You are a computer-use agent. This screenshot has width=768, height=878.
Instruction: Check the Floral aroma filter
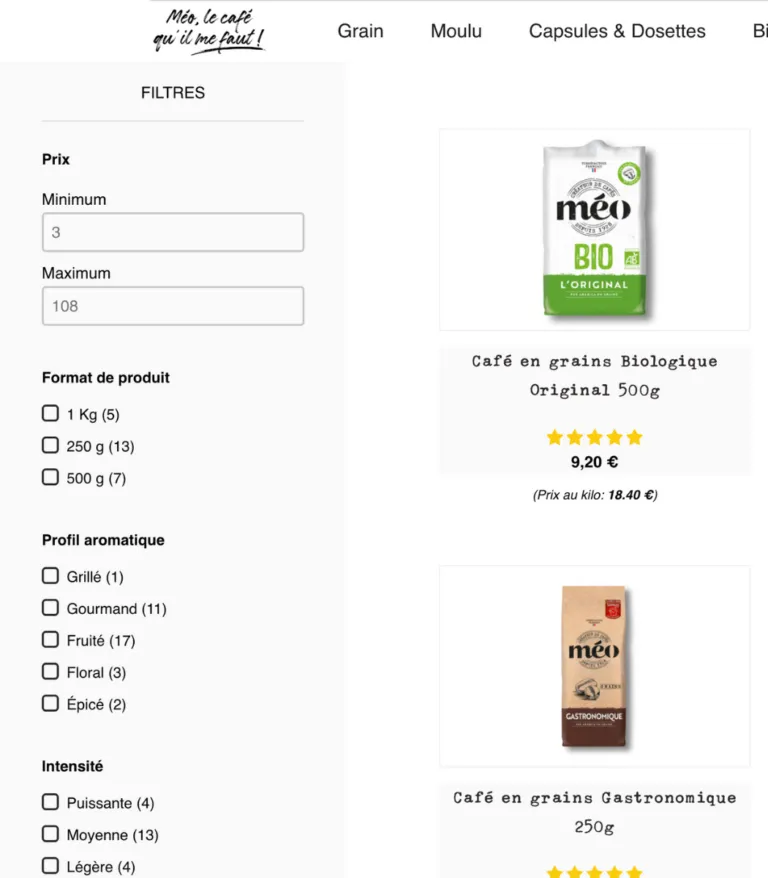[50, 671]
